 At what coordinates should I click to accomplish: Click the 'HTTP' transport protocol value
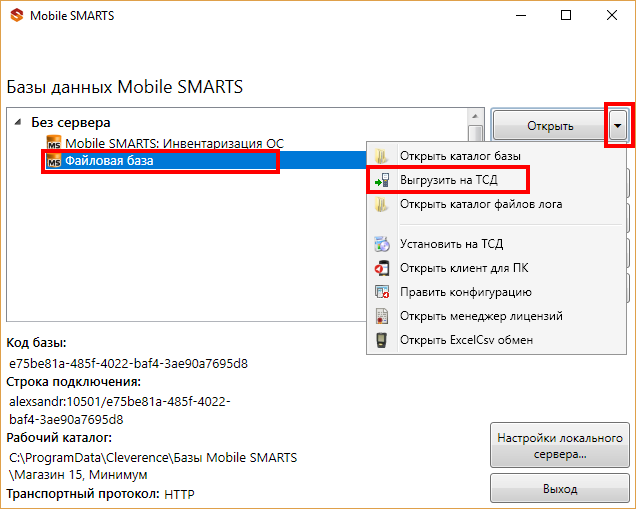(x=179, y=494)
